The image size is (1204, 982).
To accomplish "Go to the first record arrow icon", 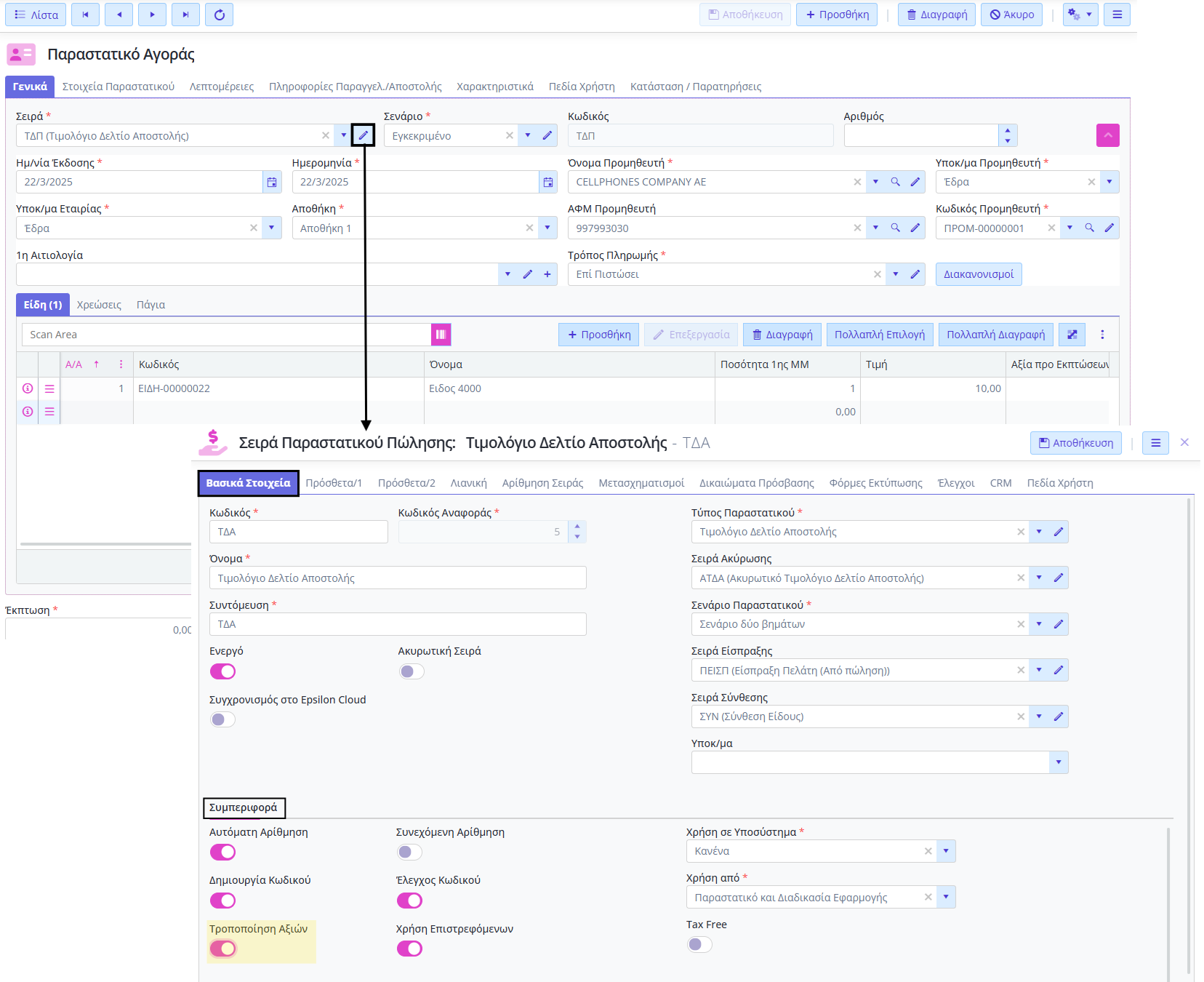I will tap(85, 15).
